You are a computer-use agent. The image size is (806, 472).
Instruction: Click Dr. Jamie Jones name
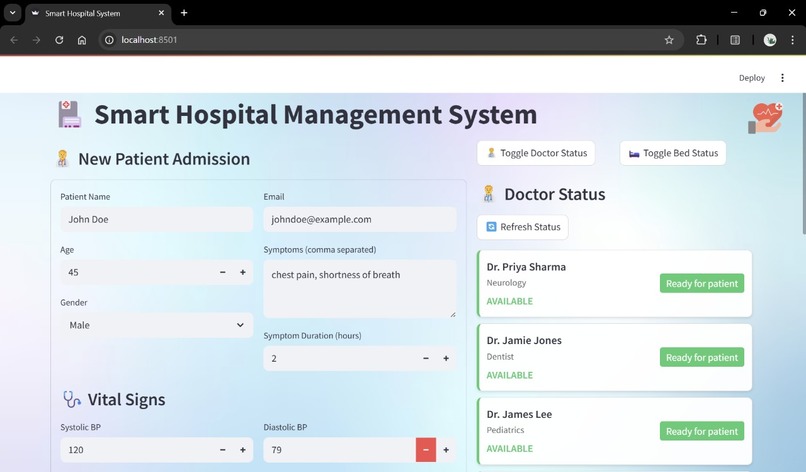click(x=524, y=340)
